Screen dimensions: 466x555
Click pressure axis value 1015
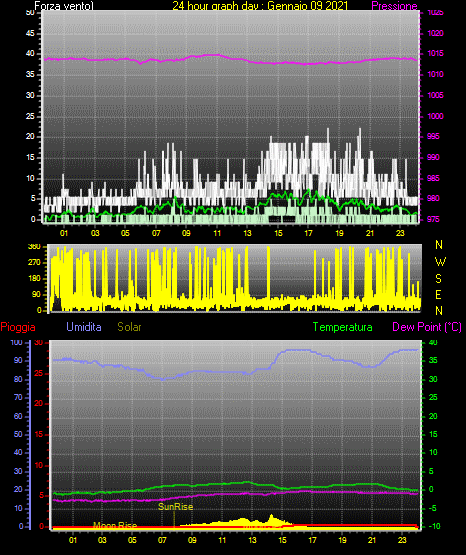pos(435,53)
